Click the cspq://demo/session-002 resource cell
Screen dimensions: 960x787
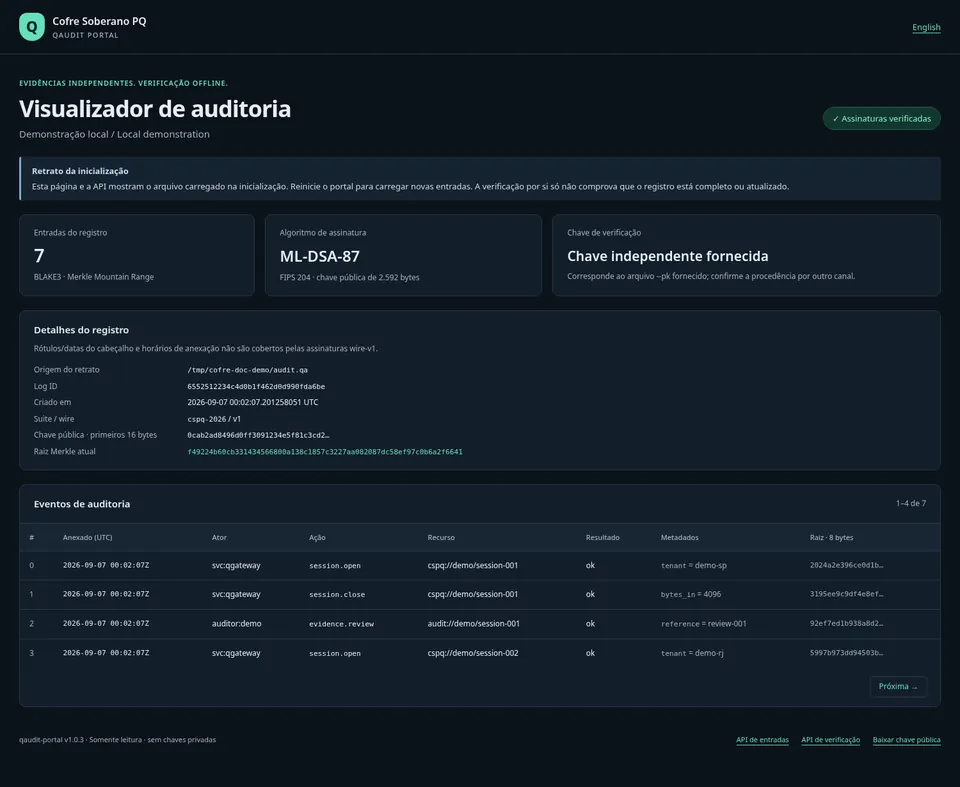(x=473, y=653)
